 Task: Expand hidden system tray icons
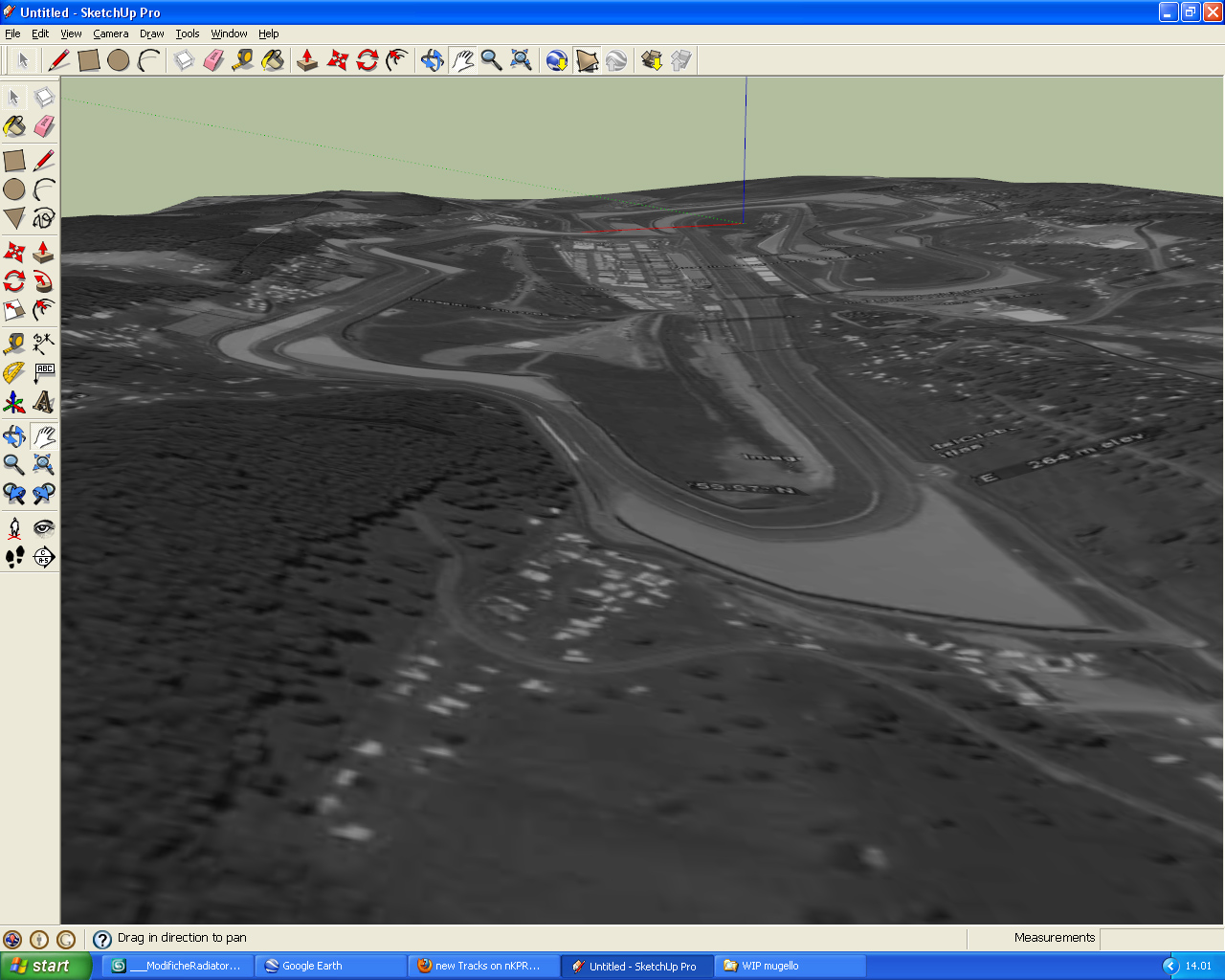[x=1170, y=966]
